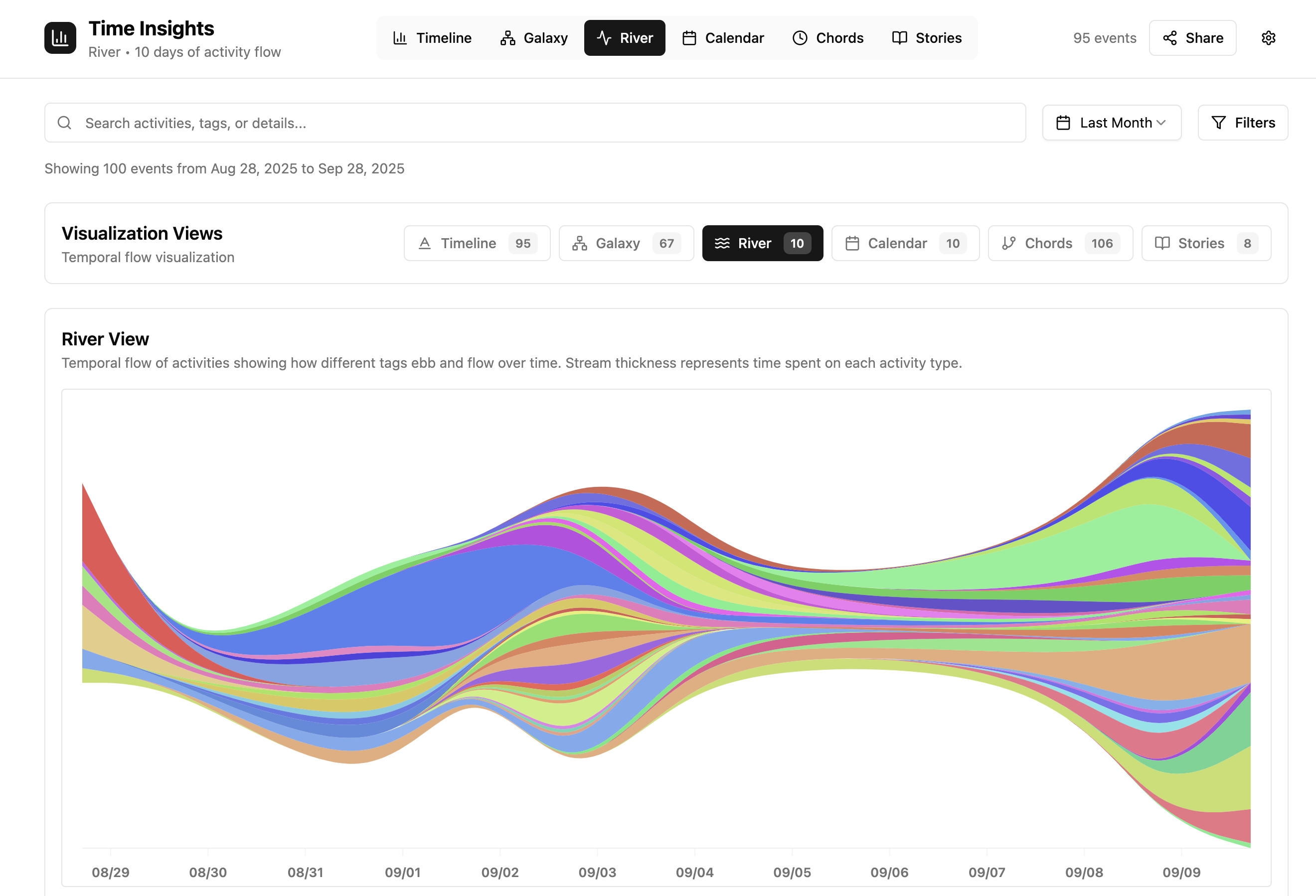Image resolution: width=1316 pixels, height=896 pixels.
Task: Click the share icon in header
Action: click(1169, 38)
